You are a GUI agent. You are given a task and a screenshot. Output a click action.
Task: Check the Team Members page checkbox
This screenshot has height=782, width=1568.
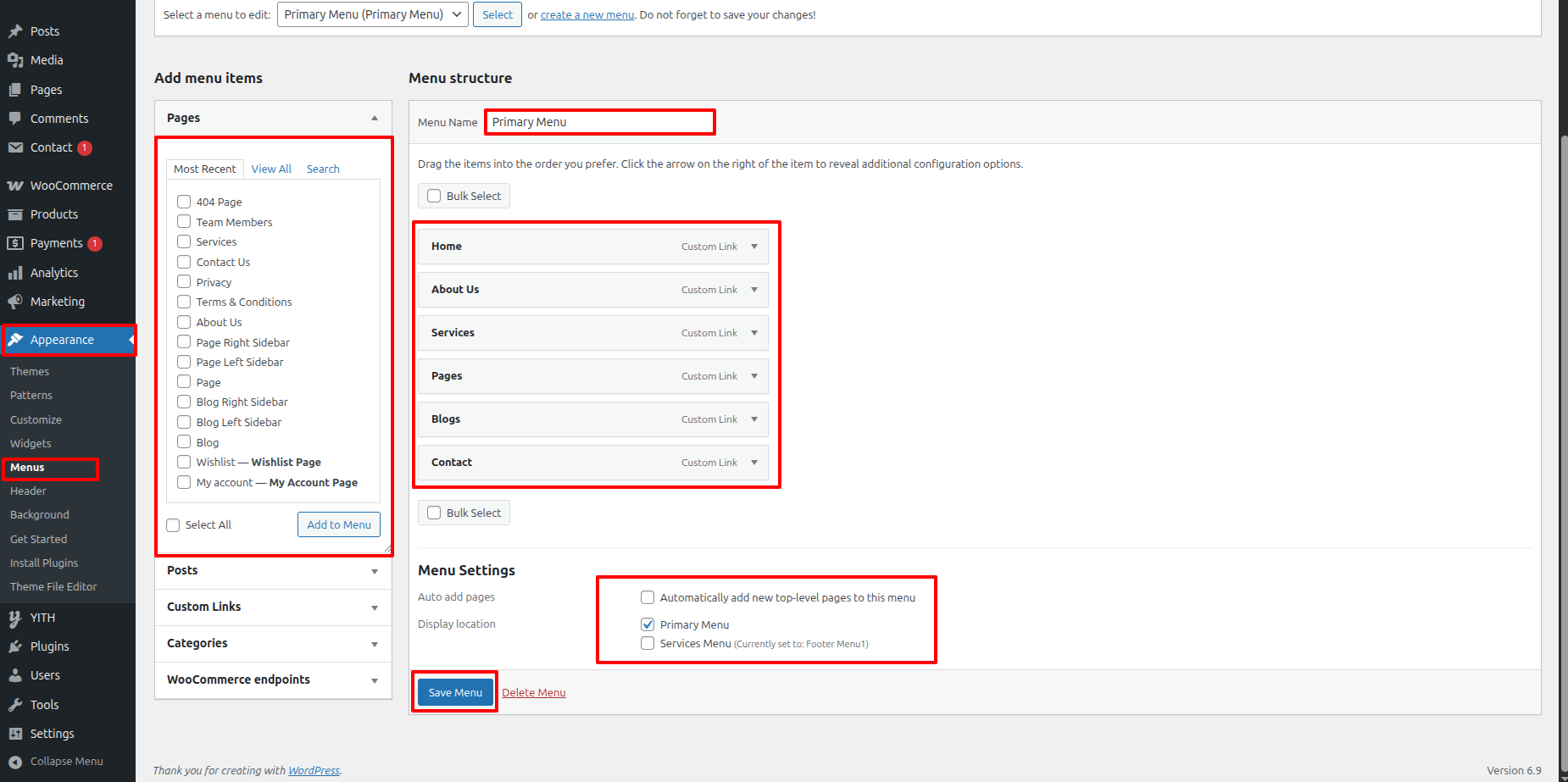(x=184, y=222)
